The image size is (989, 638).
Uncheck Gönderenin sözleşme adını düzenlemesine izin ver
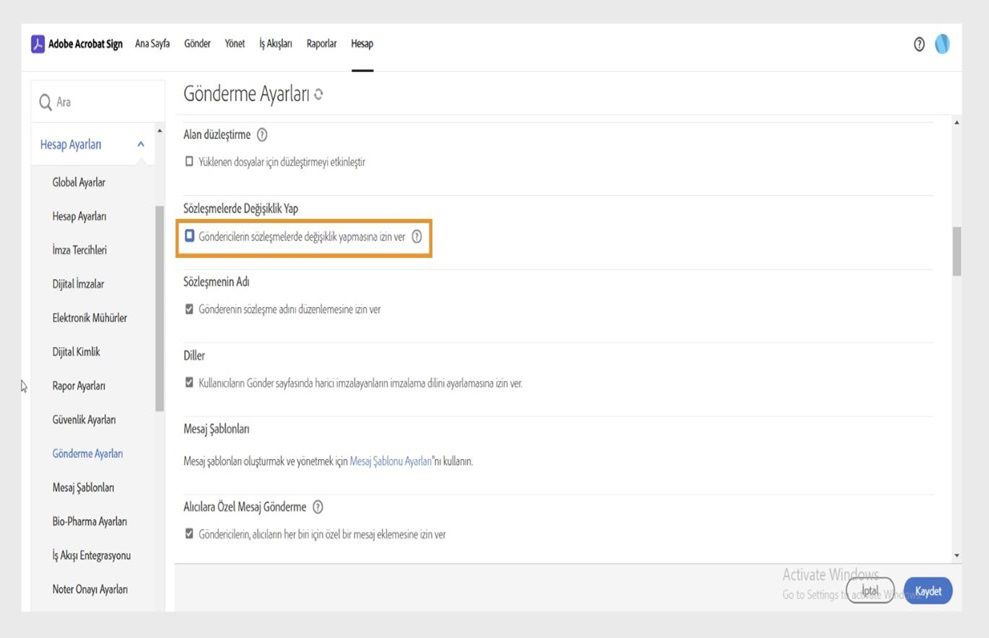tap(190, 309)
